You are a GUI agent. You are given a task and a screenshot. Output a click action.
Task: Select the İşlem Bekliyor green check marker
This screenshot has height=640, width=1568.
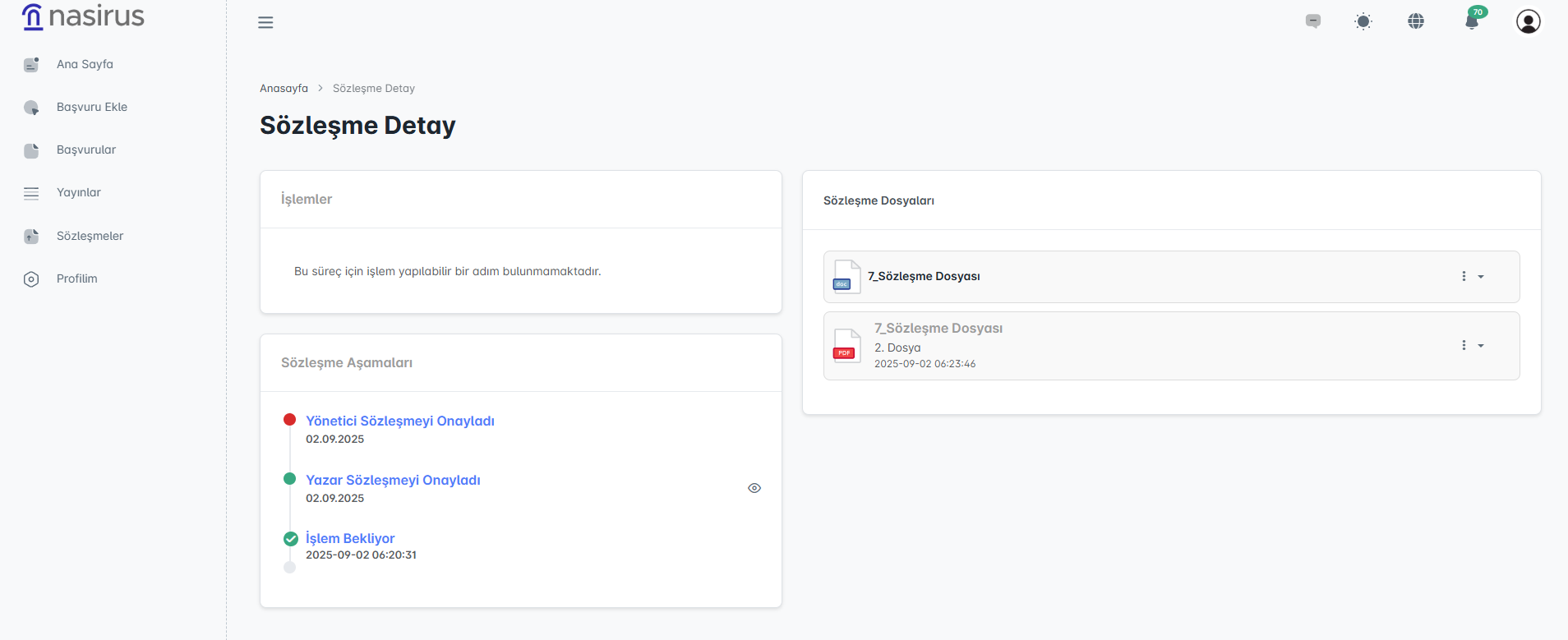click(x=291, y=539)
